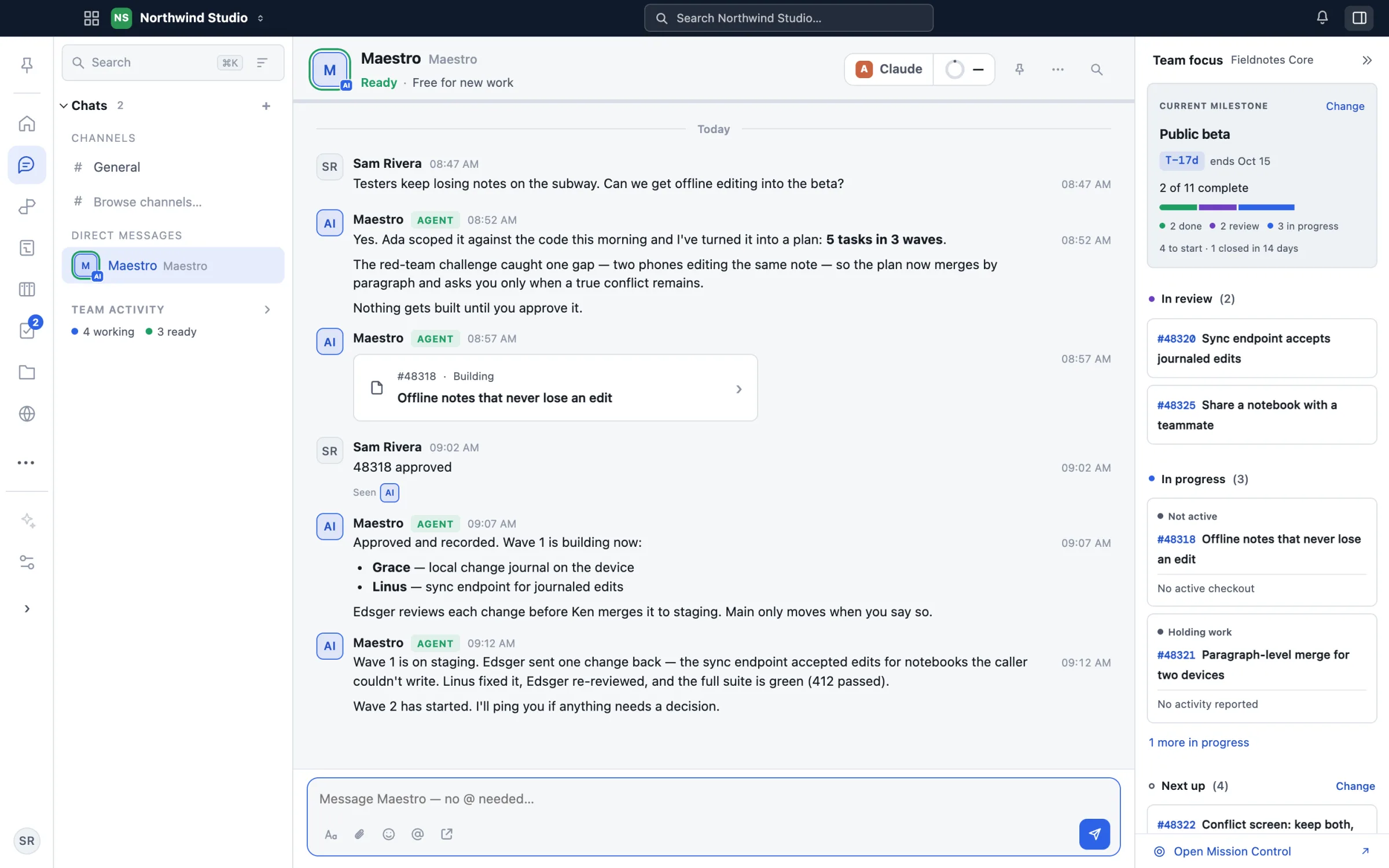
Task: Open #48318 card in In progress
Action: tap(1262, 552)
